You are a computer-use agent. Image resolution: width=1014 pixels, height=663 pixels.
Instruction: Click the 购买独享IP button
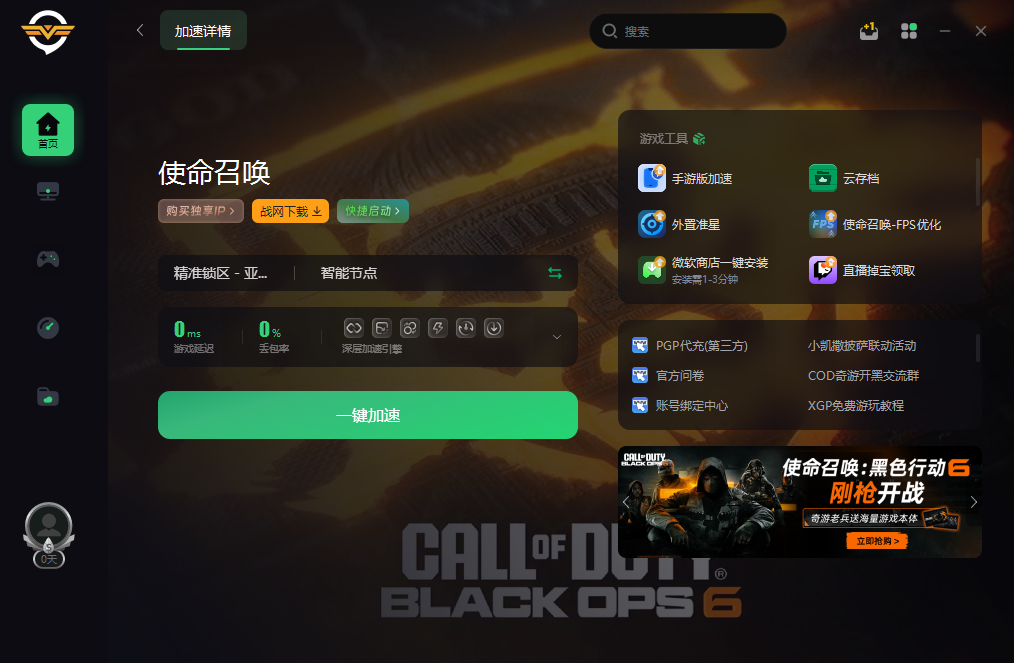point(200,211)
